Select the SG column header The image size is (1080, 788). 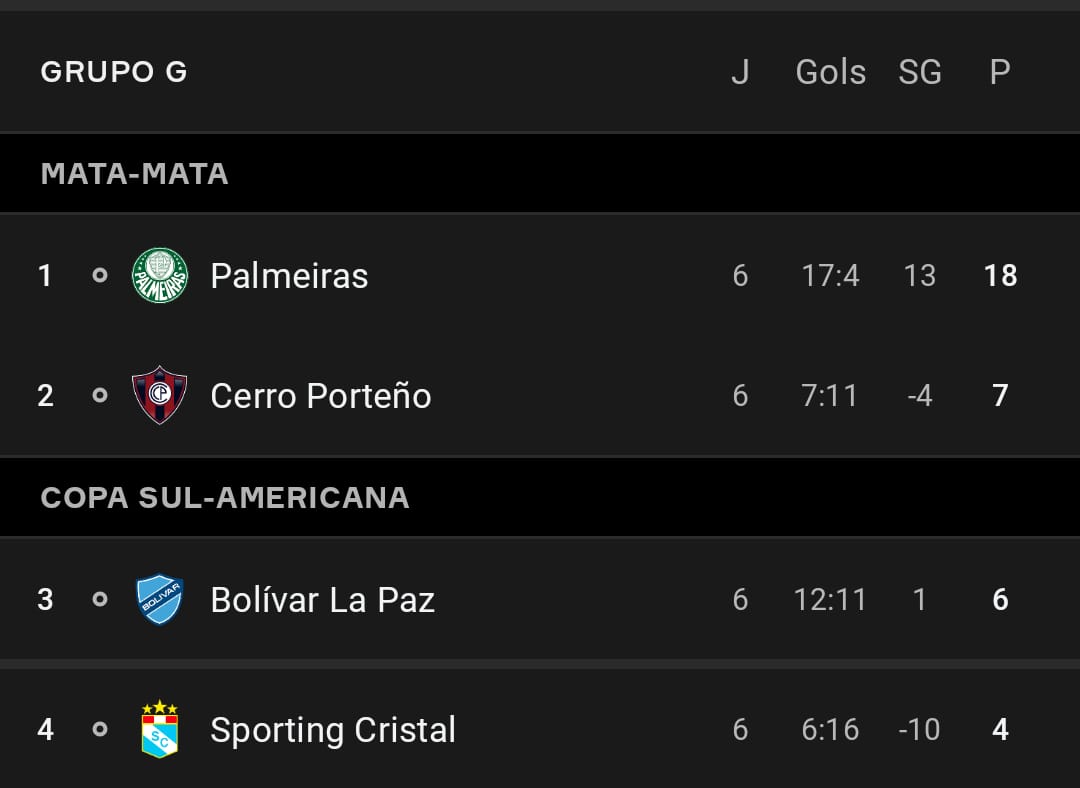click(920, 72)
